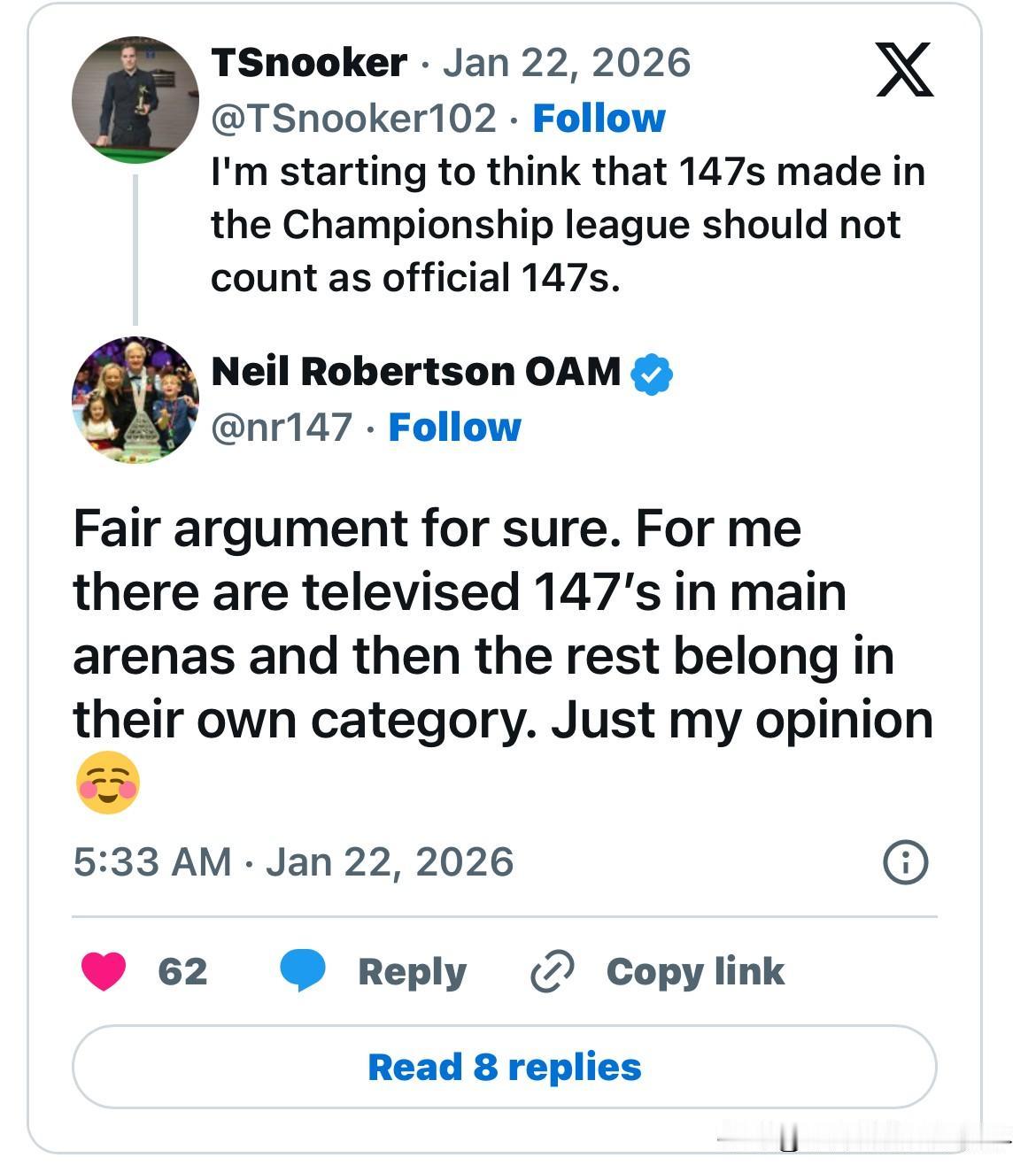Screen dimensions: 1036x1173
Task: Open the TSnooker display name
Action: coord(309,63)
